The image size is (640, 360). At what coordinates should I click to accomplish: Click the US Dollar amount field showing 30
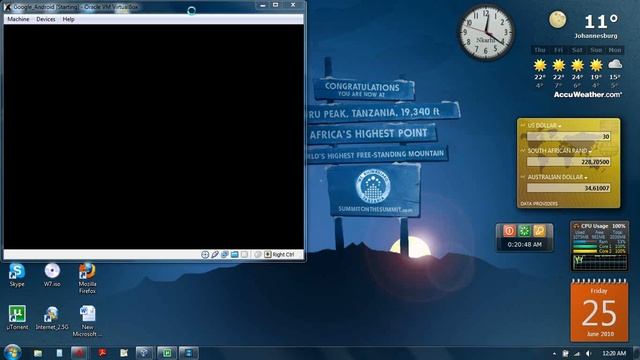[569, 136]
